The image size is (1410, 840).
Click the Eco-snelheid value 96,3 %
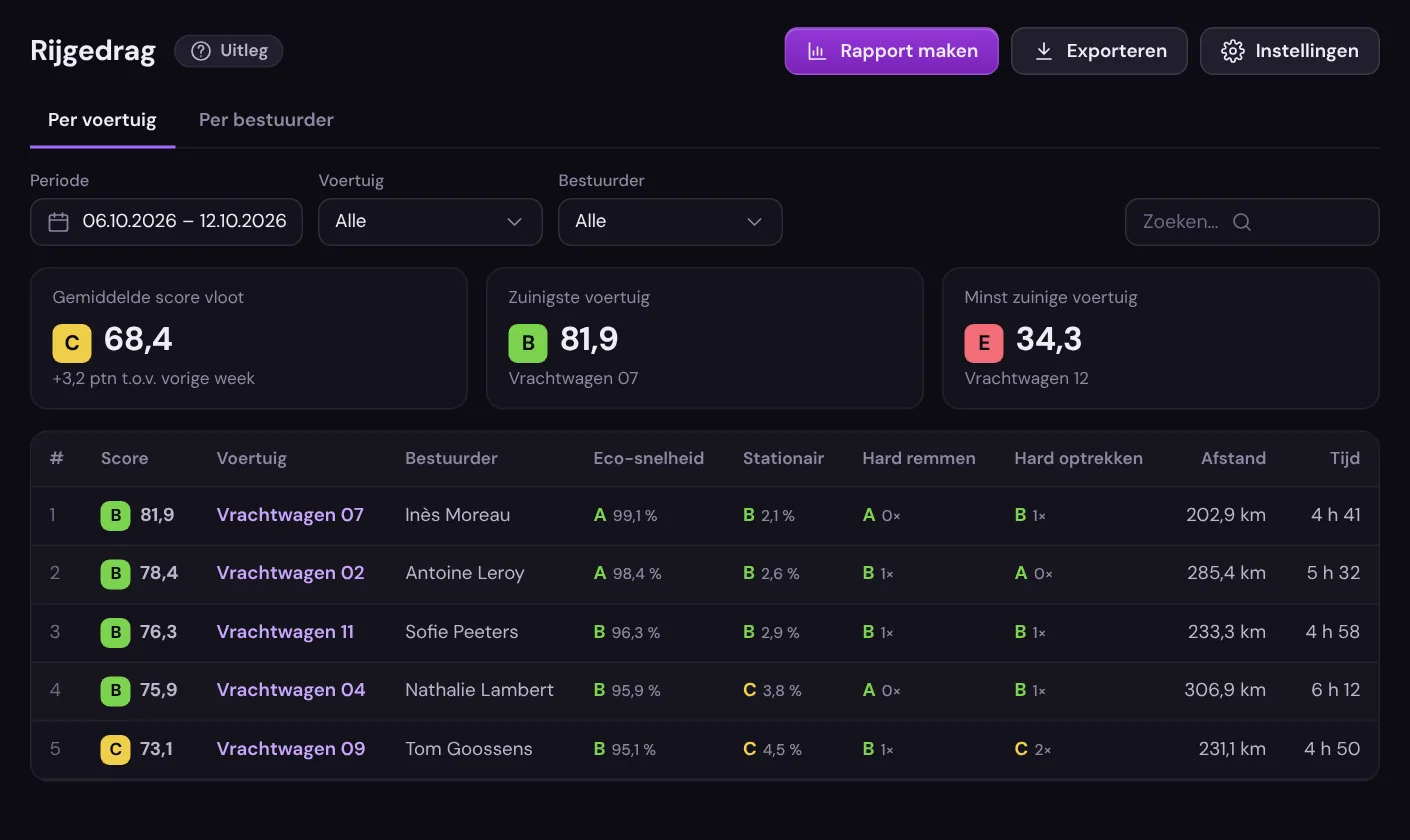point(635,633)
